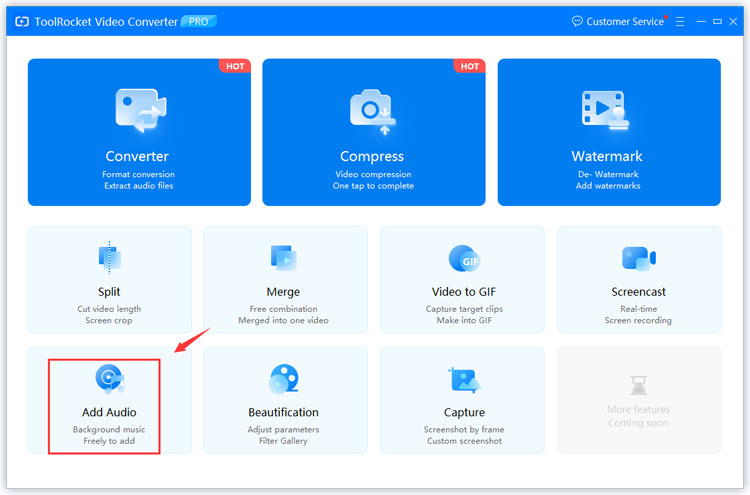Click the Compress title text
Screen dimensions: 750x495
point(372,156)
